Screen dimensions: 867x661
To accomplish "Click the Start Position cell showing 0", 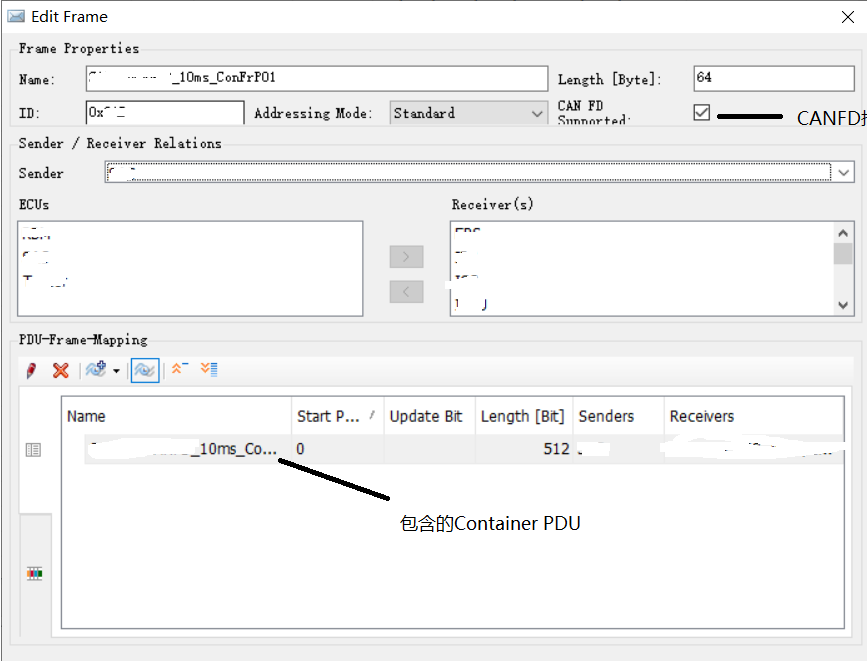I will point(337,449).
